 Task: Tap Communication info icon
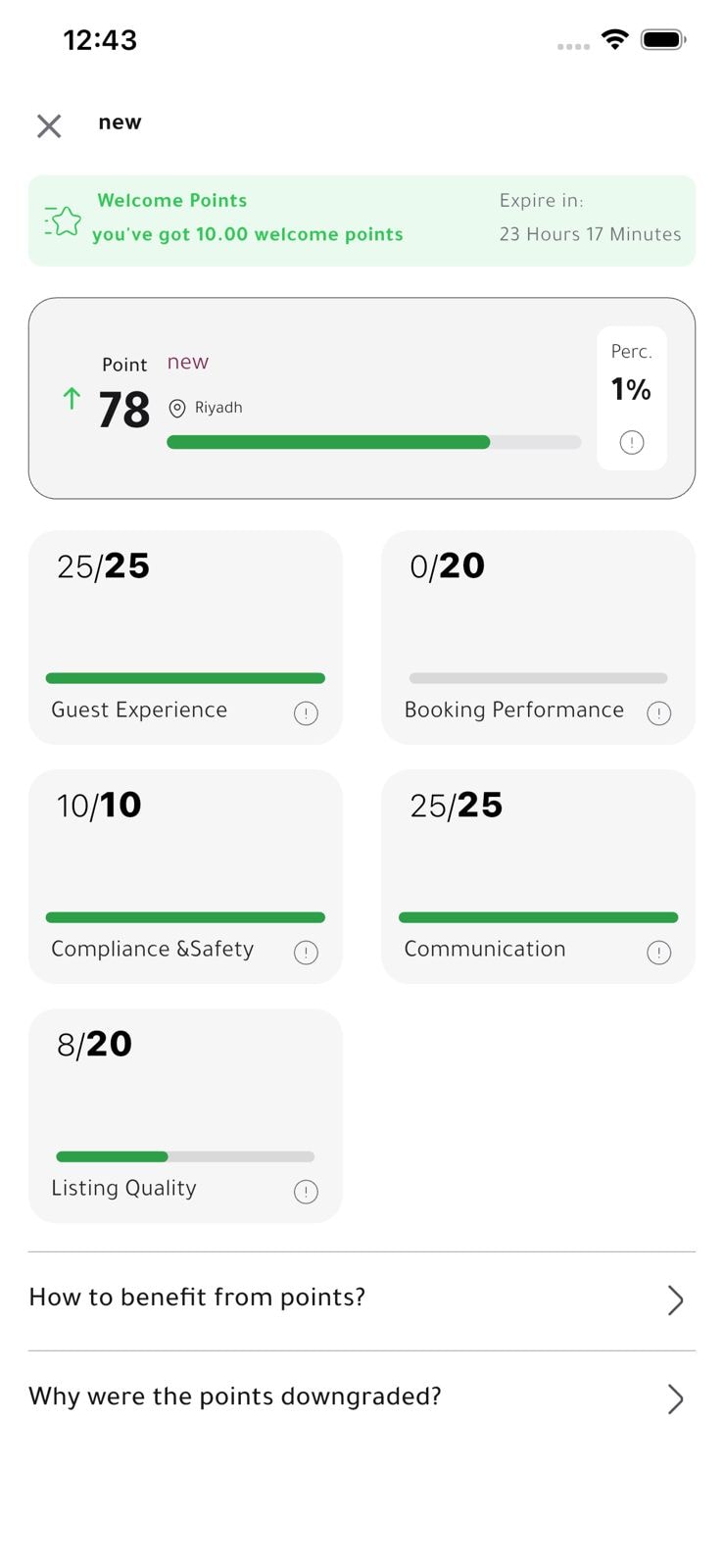click(x=658, y=952)
